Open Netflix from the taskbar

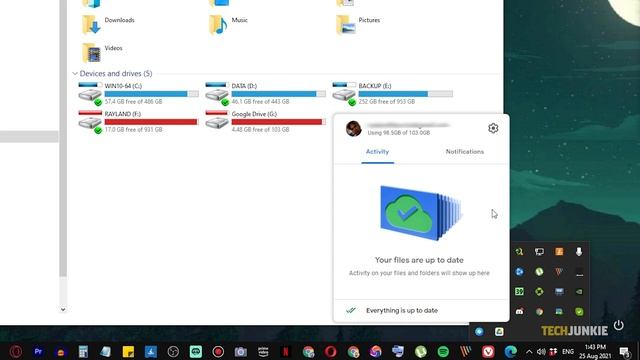pyautogui.click(x=286, y=351)
